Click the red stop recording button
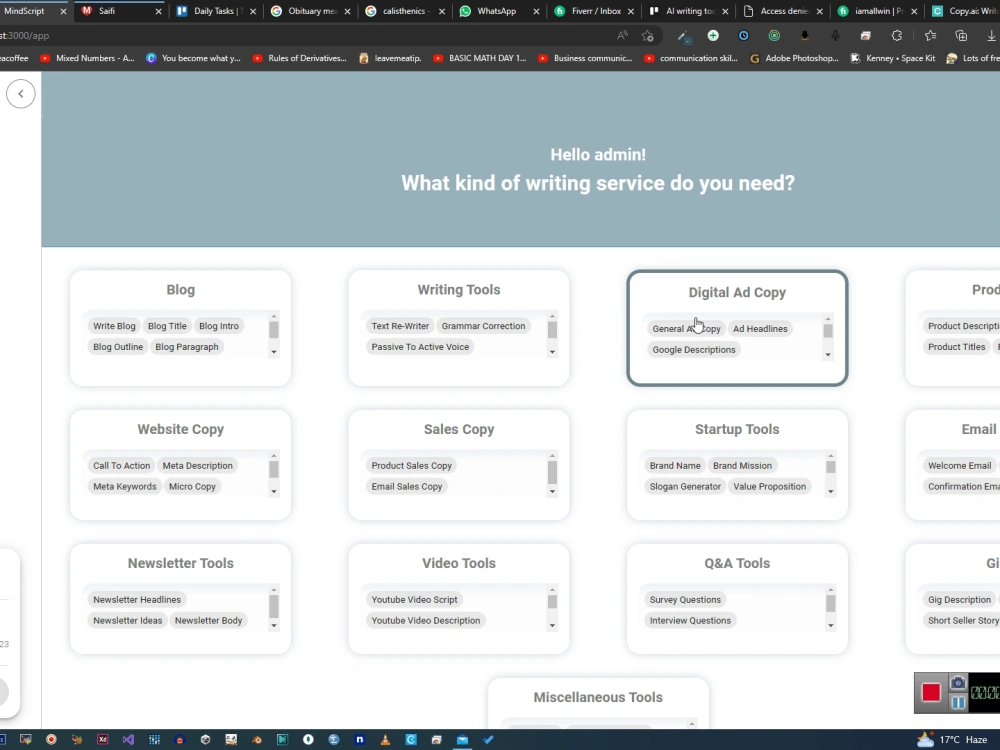1000x750 pixels. pos(930,693)
